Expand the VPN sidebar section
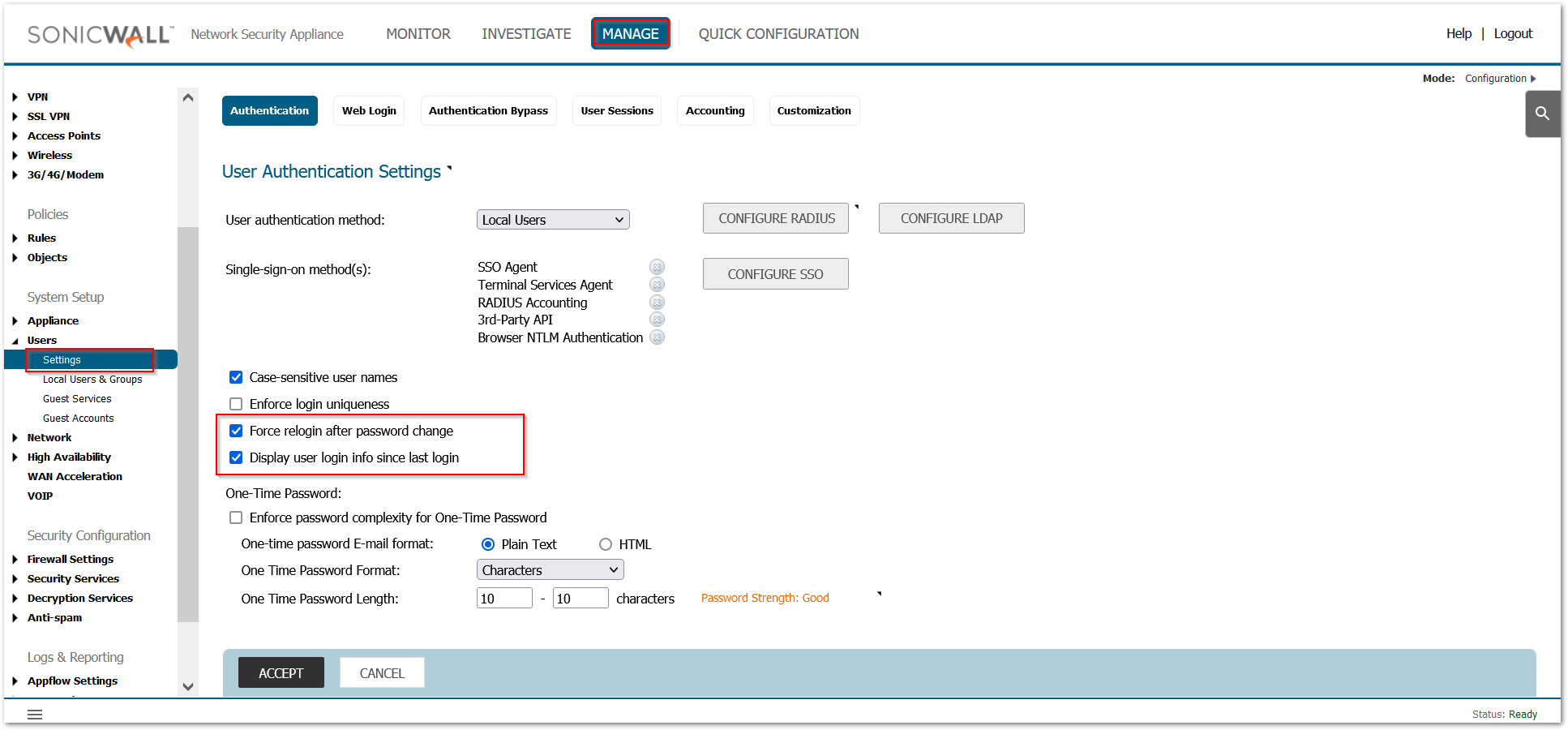Screen dimensions: 1568x730 pos(15,97)
